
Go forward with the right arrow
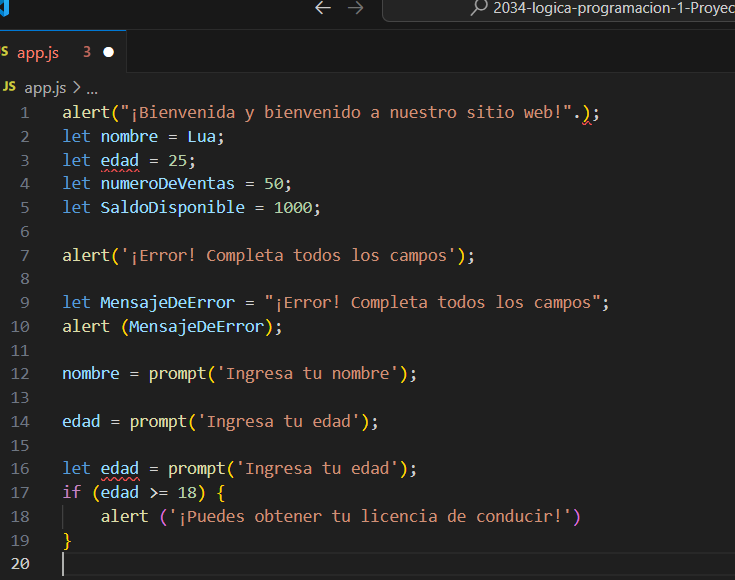click(356, 8)
